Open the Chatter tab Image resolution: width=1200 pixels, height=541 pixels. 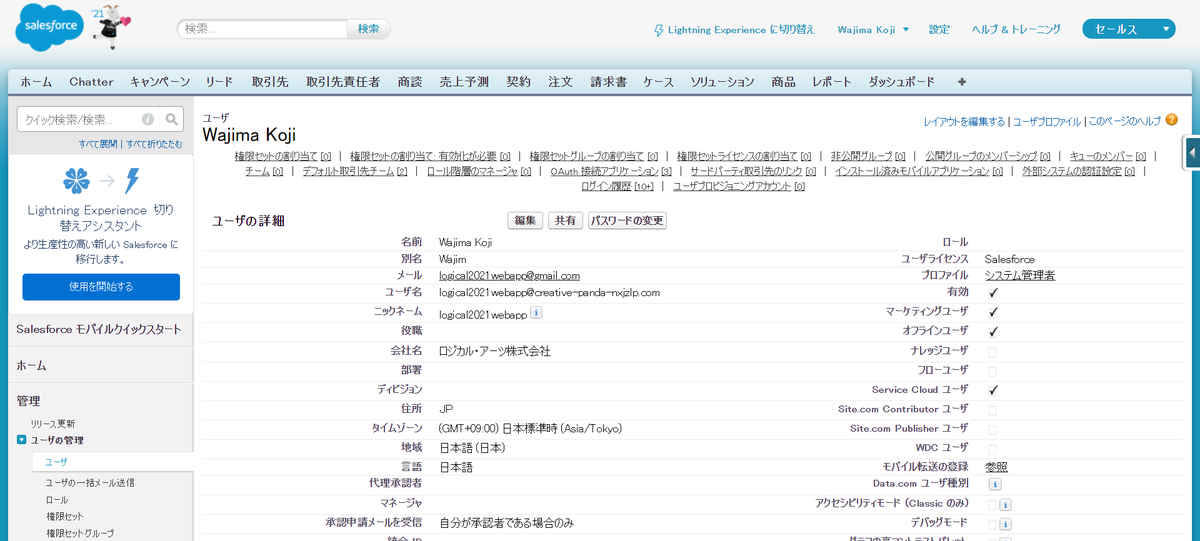click(91, 82)
